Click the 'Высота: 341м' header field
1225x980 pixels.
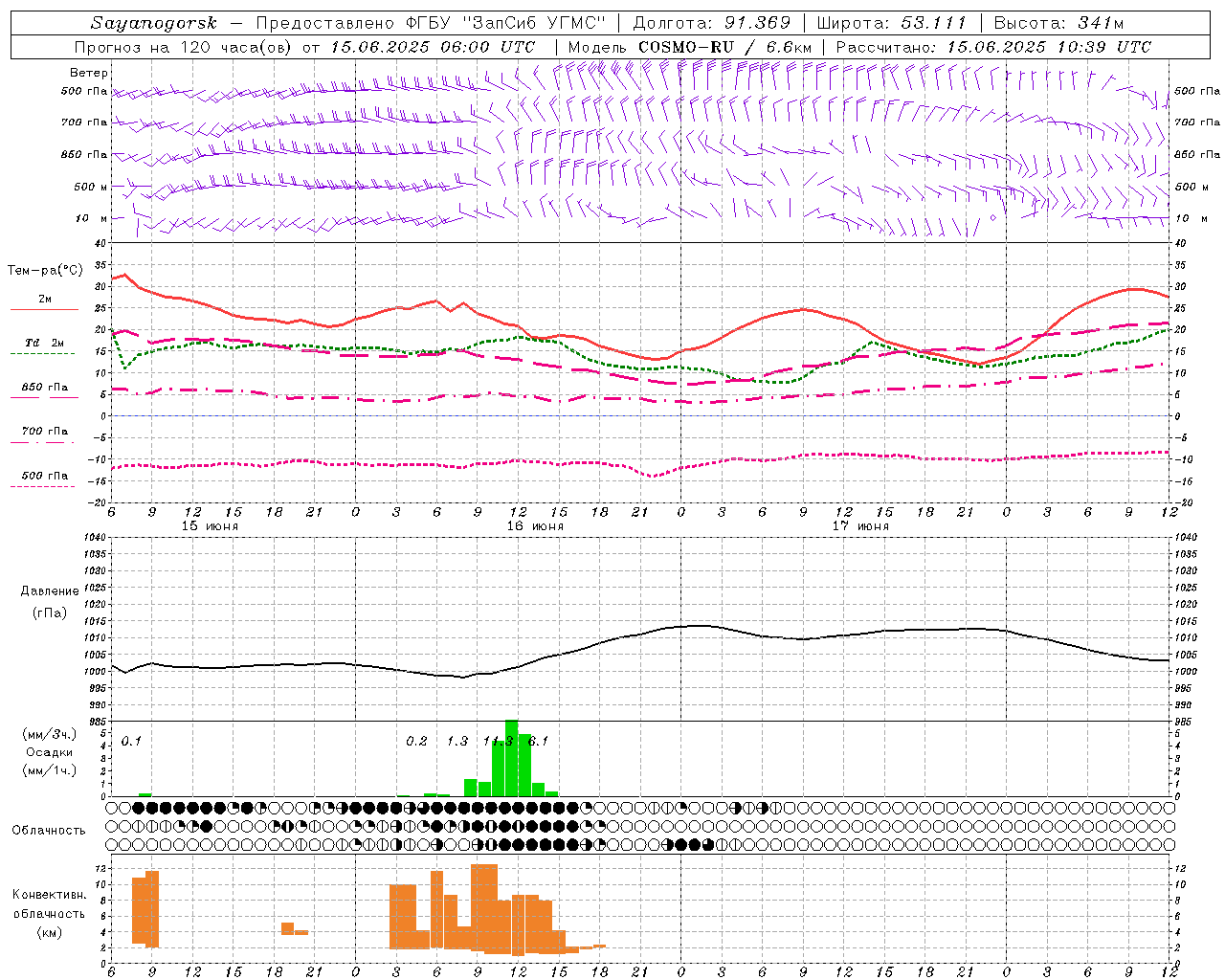1058,23
